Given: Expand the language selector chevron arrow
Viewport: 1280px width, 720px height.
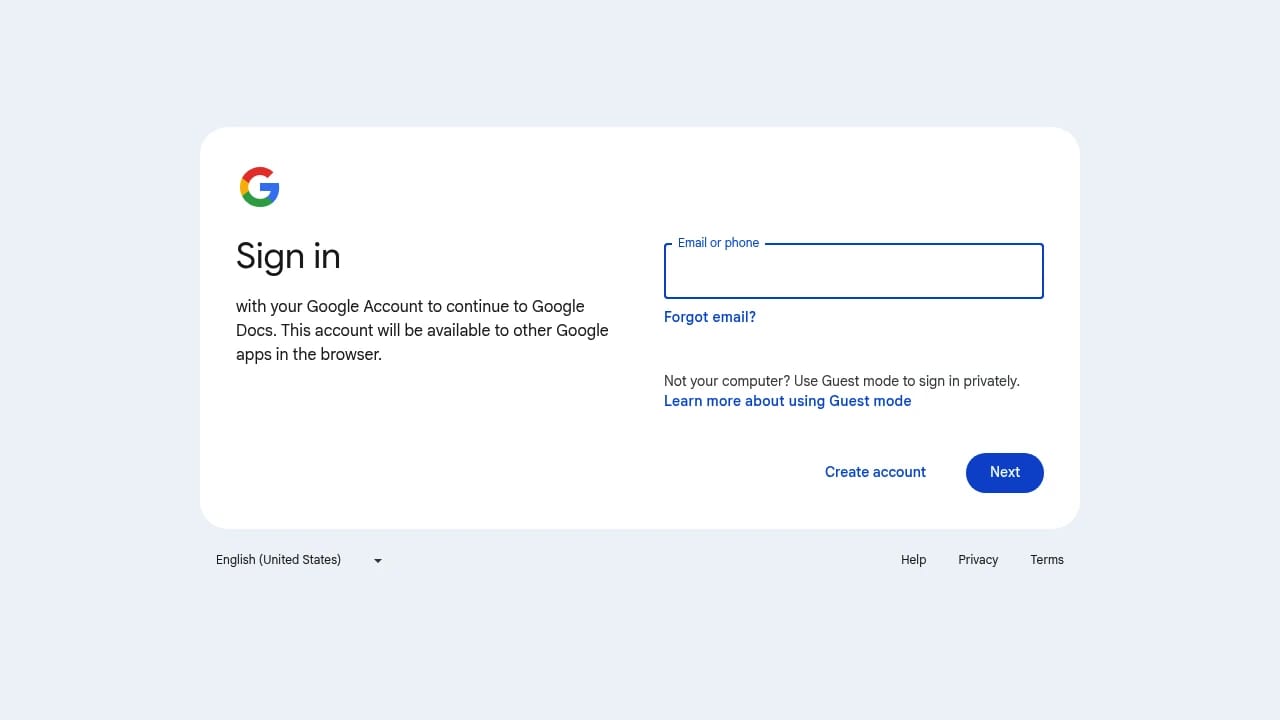Looking at the screenshot, I should (x=377, y=560).
